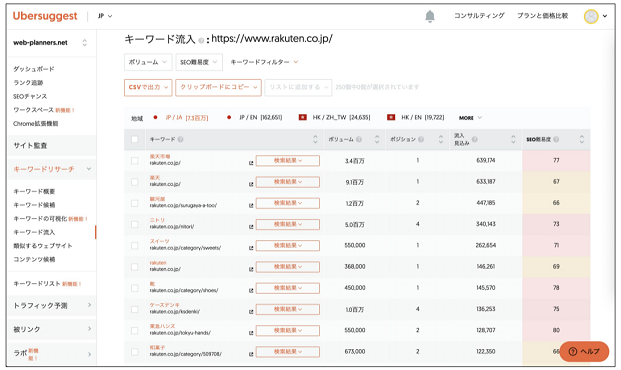Open the CSVで出力 dropdown
Screen dimensions: 621x370
coord(148,87)
